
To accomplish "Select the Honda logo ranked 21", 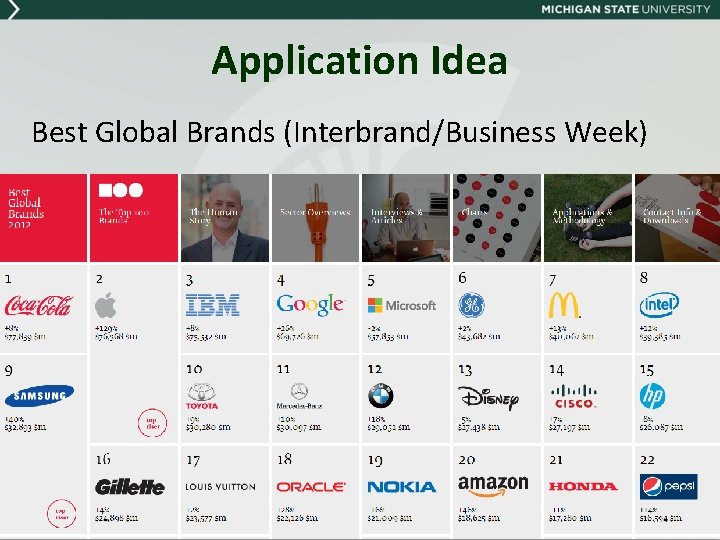I will [583, 486].
